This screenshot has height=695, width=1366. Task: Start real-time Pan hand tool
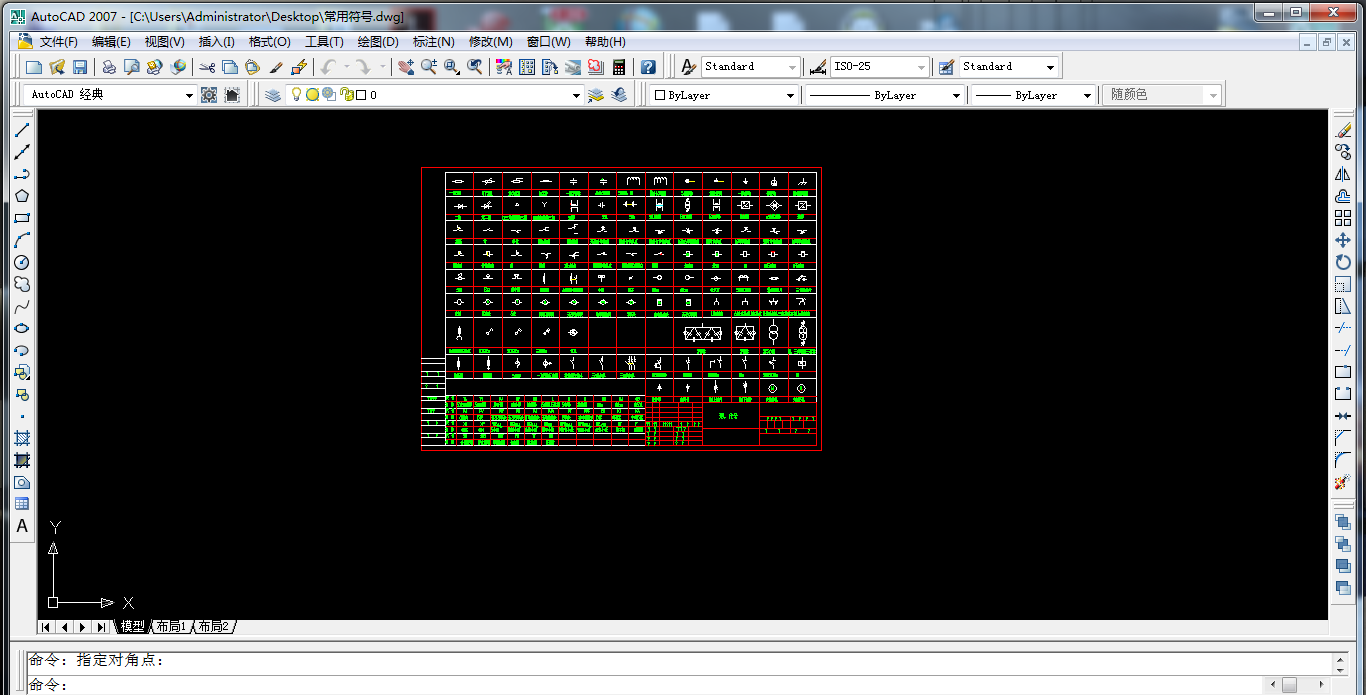[x=405, y=67]
